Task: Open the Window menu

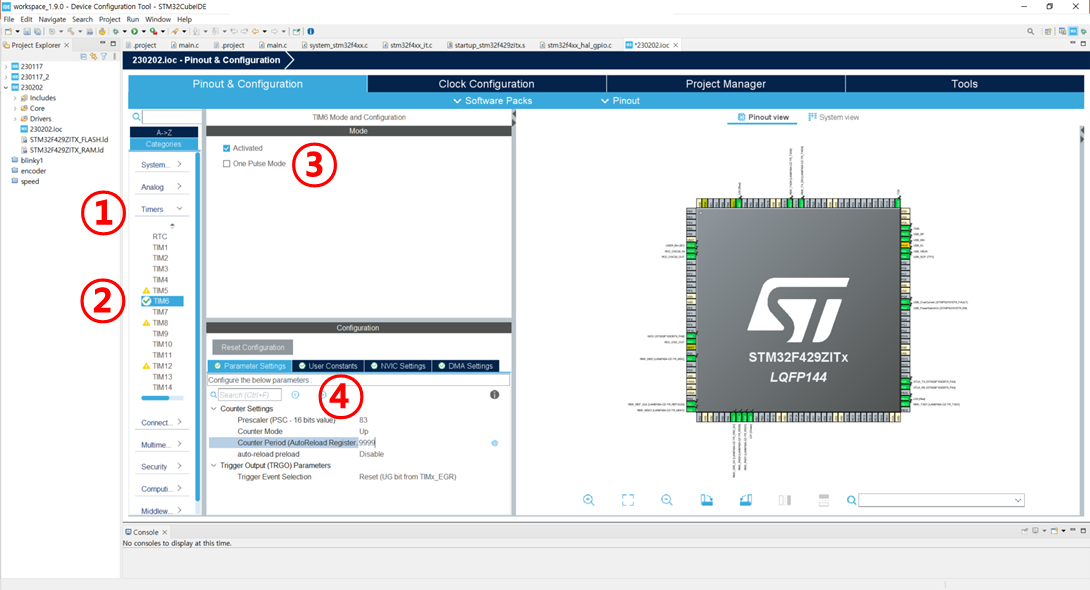Action: tap(158, 19)
